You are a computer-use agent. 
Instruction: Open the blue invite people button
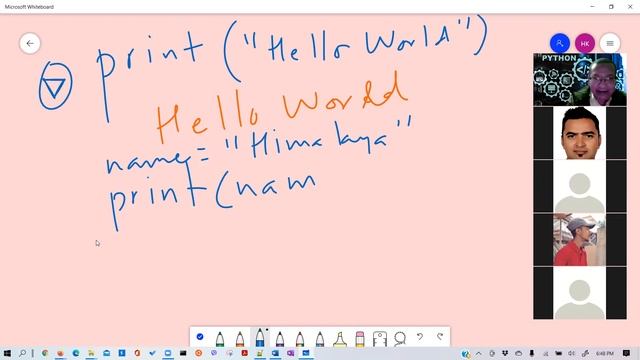pos(560,43)
